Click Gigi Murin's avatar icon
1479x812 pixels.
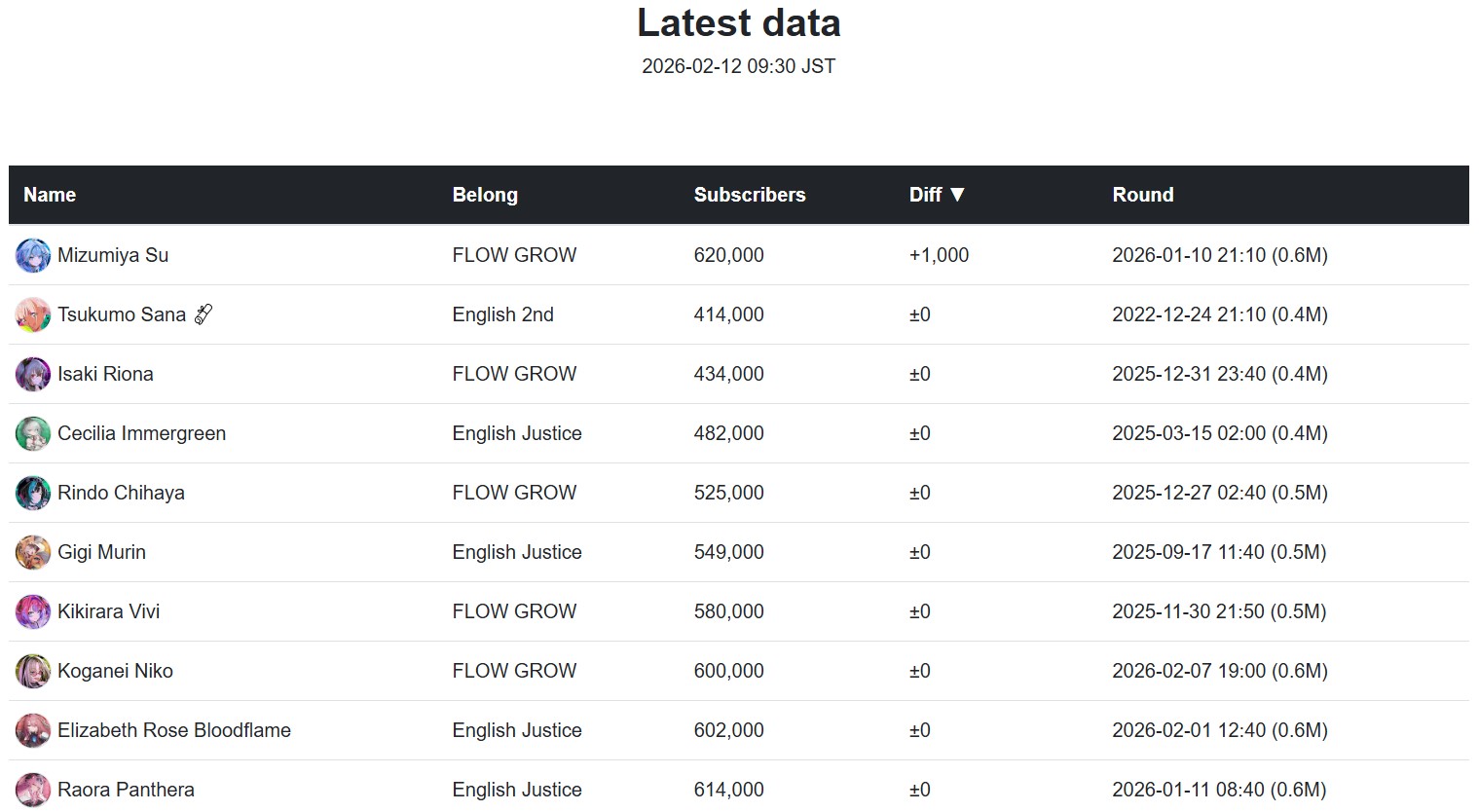pyautogui.click(x=33, y=553)
